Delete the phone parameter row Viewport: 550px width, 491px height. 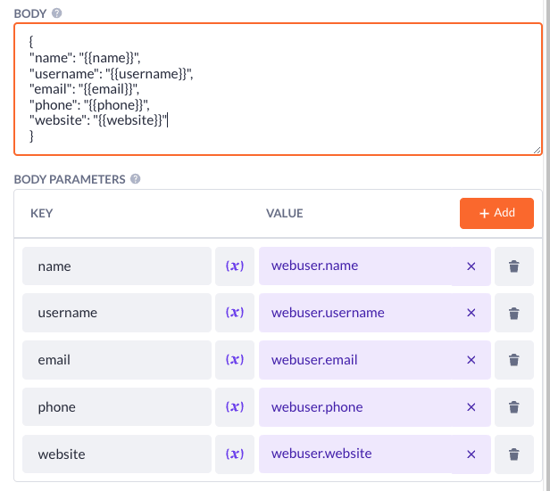pyautogui.click(x=514, y=407)
